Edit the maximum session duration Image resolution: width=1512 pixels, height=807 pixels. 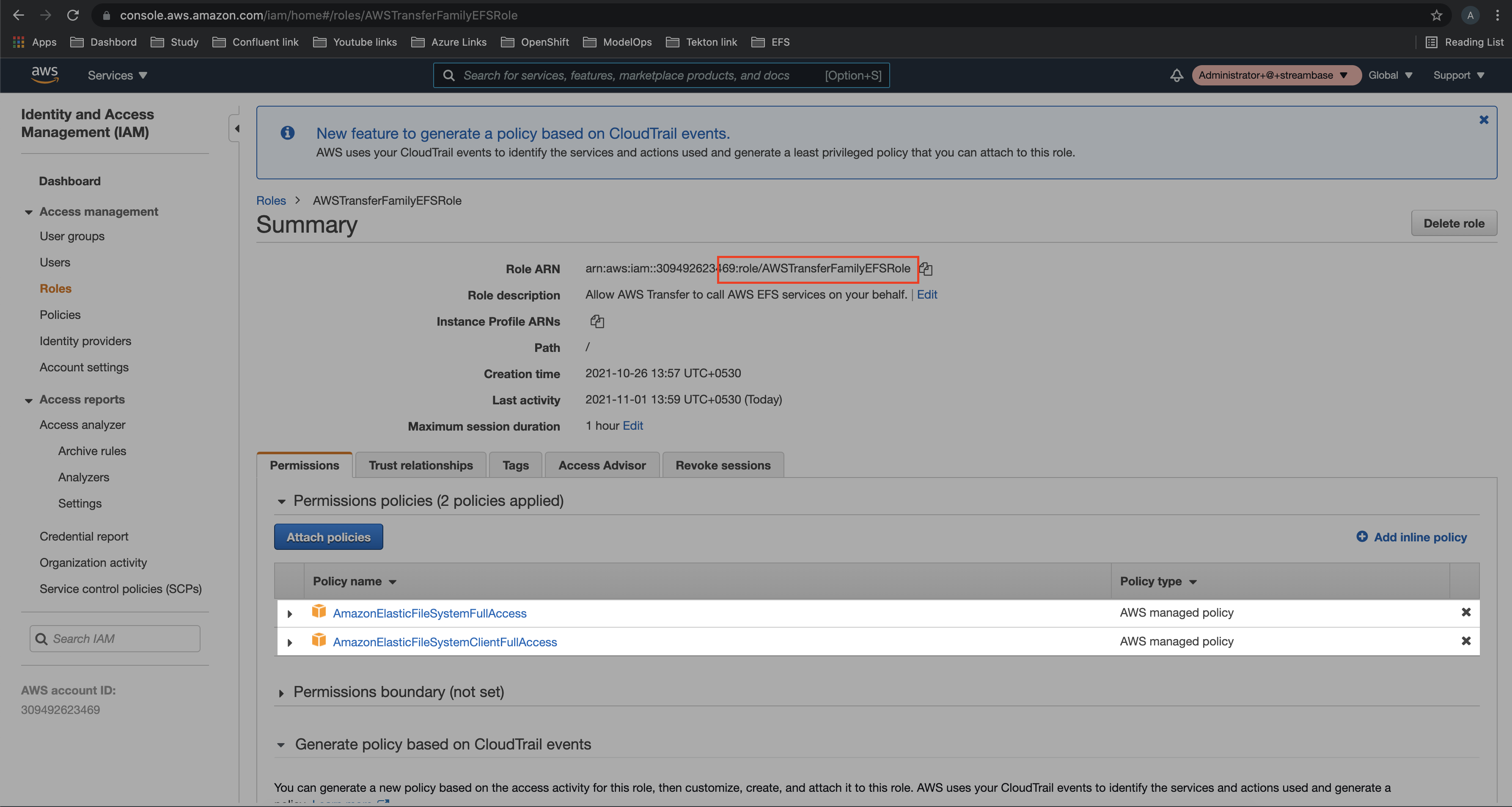pos(633,425)
